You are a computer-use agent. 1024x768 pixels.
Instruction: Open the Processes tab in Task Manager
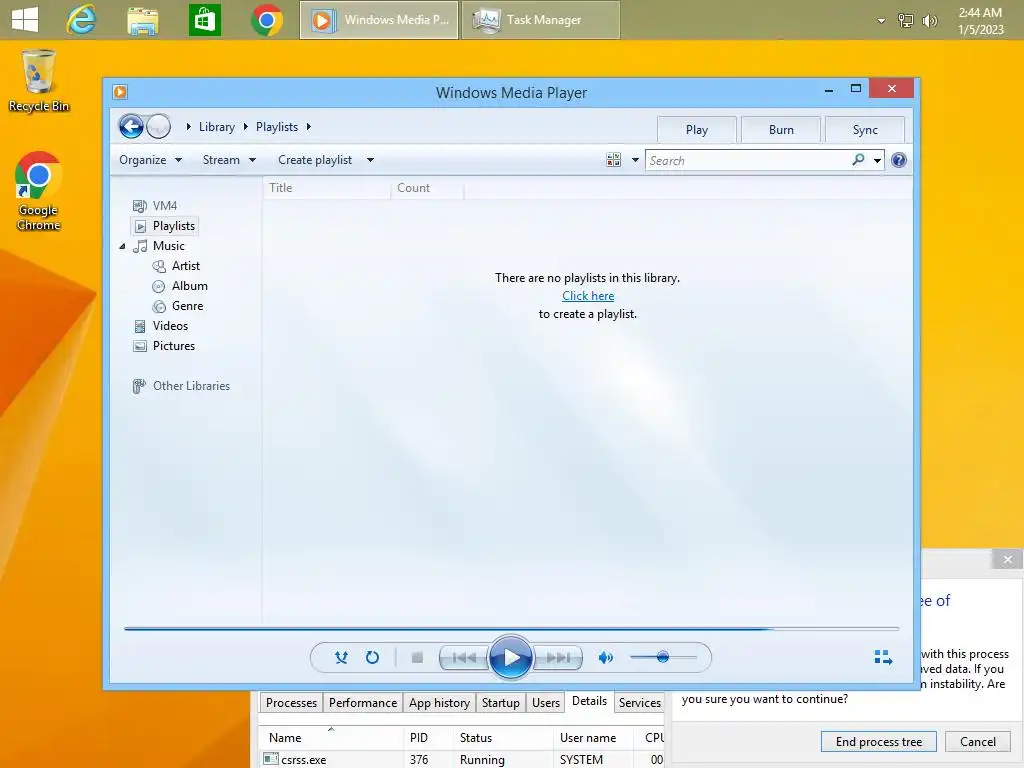(x=291, y=703)
